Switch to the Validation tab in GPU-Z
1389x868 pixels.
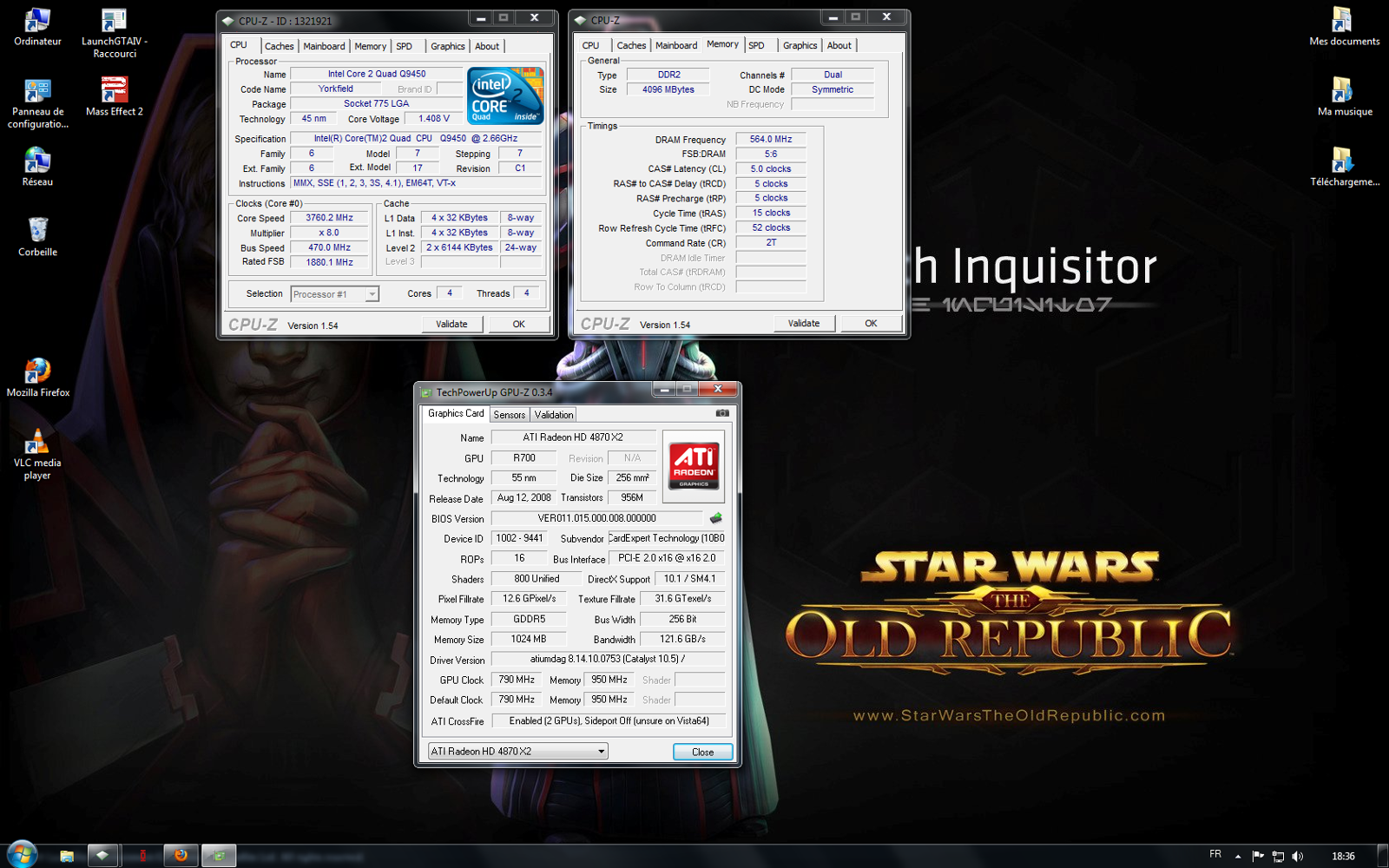(554, 415)
